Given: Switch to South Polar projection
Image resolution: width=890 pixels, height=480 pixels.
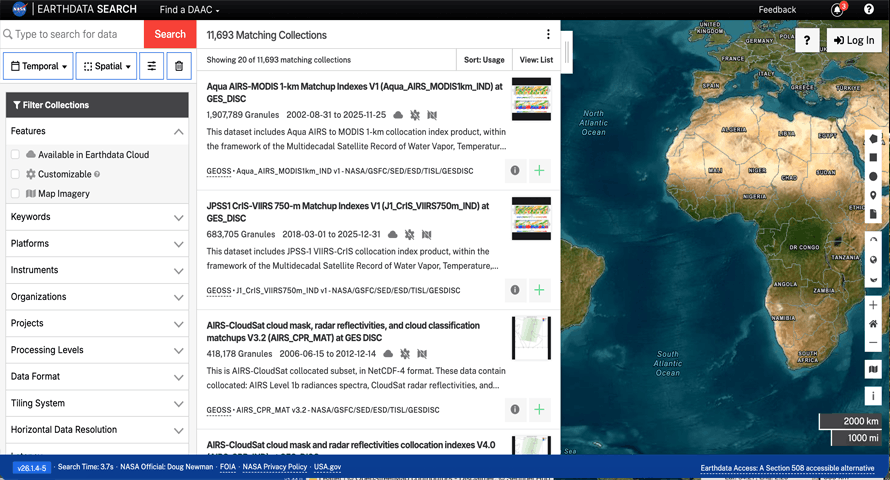Looking at the screenshot, I should coord(873,279).
